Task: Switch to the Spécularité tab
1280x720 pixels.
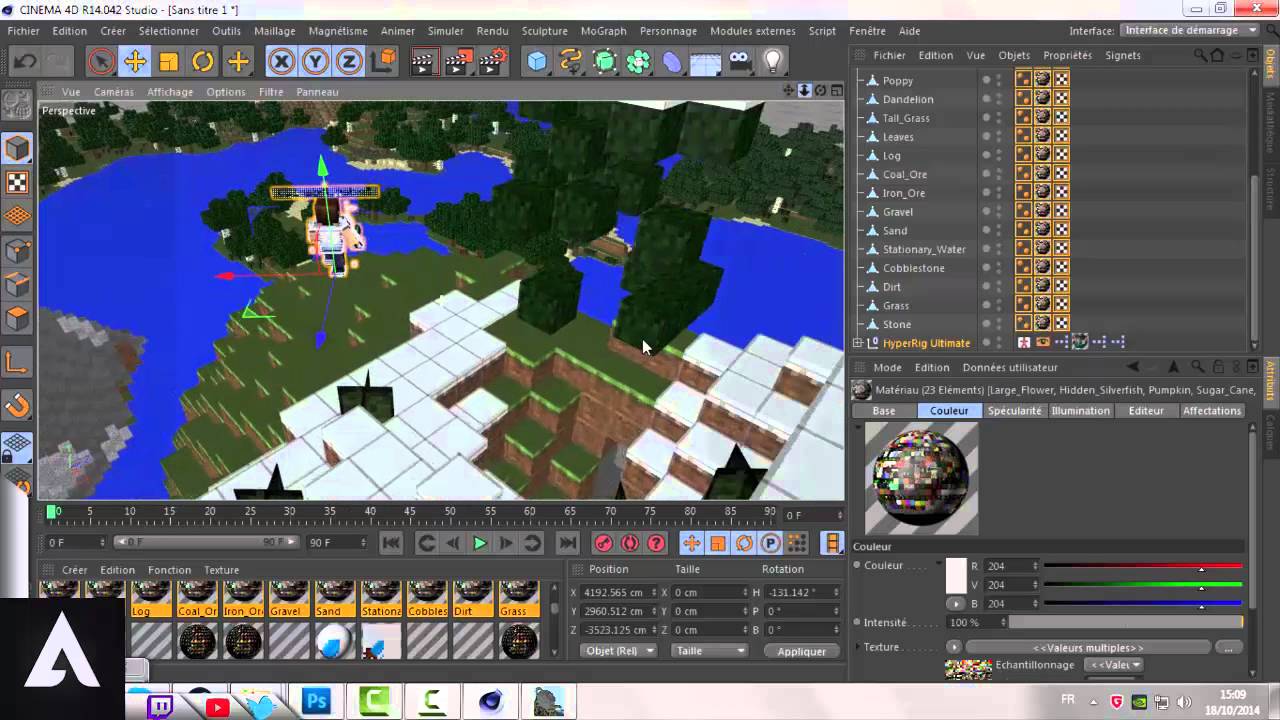Action: (1014, 411)
